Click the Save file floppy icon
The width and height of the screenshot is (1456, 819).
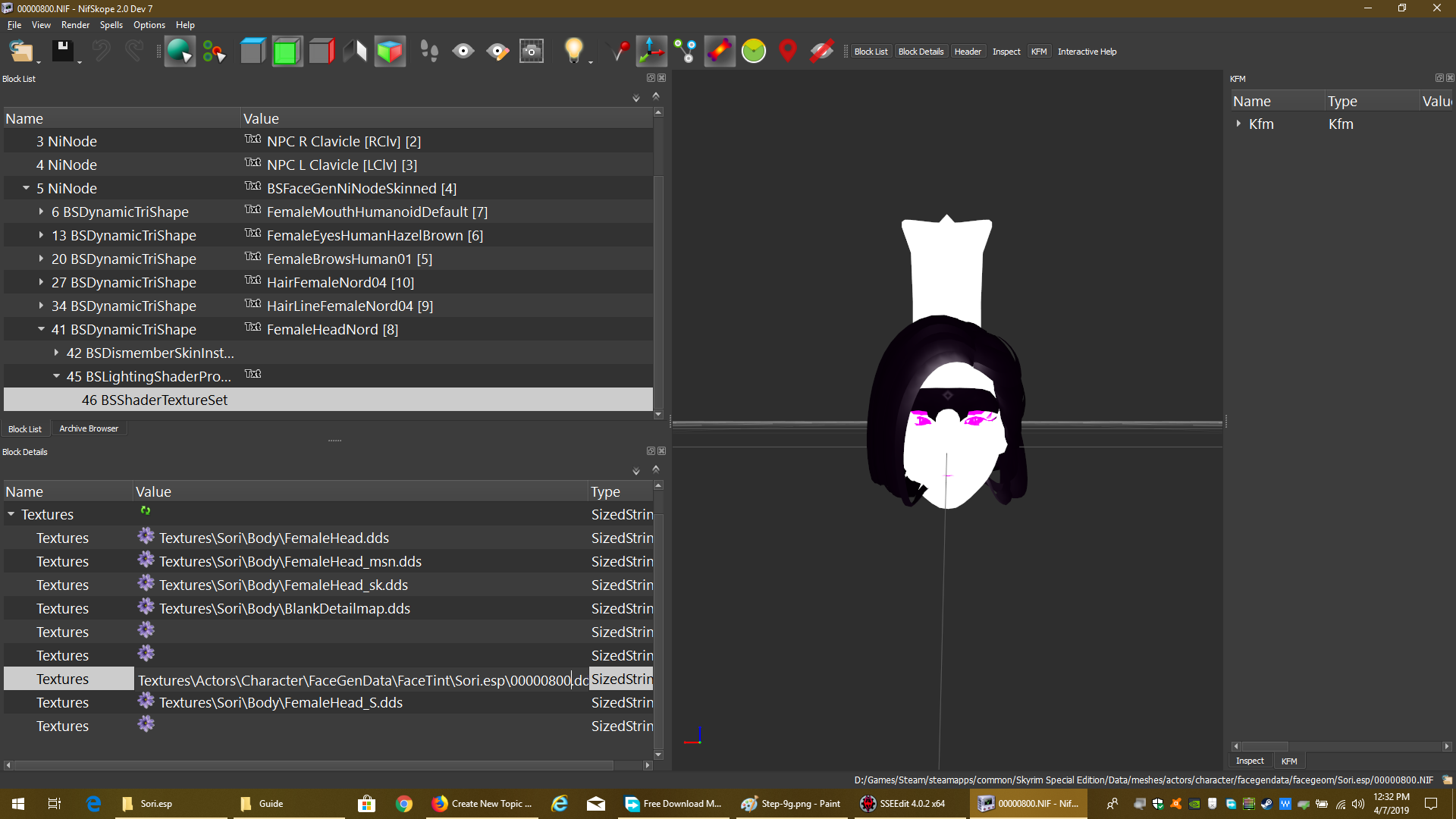[63, 51]
